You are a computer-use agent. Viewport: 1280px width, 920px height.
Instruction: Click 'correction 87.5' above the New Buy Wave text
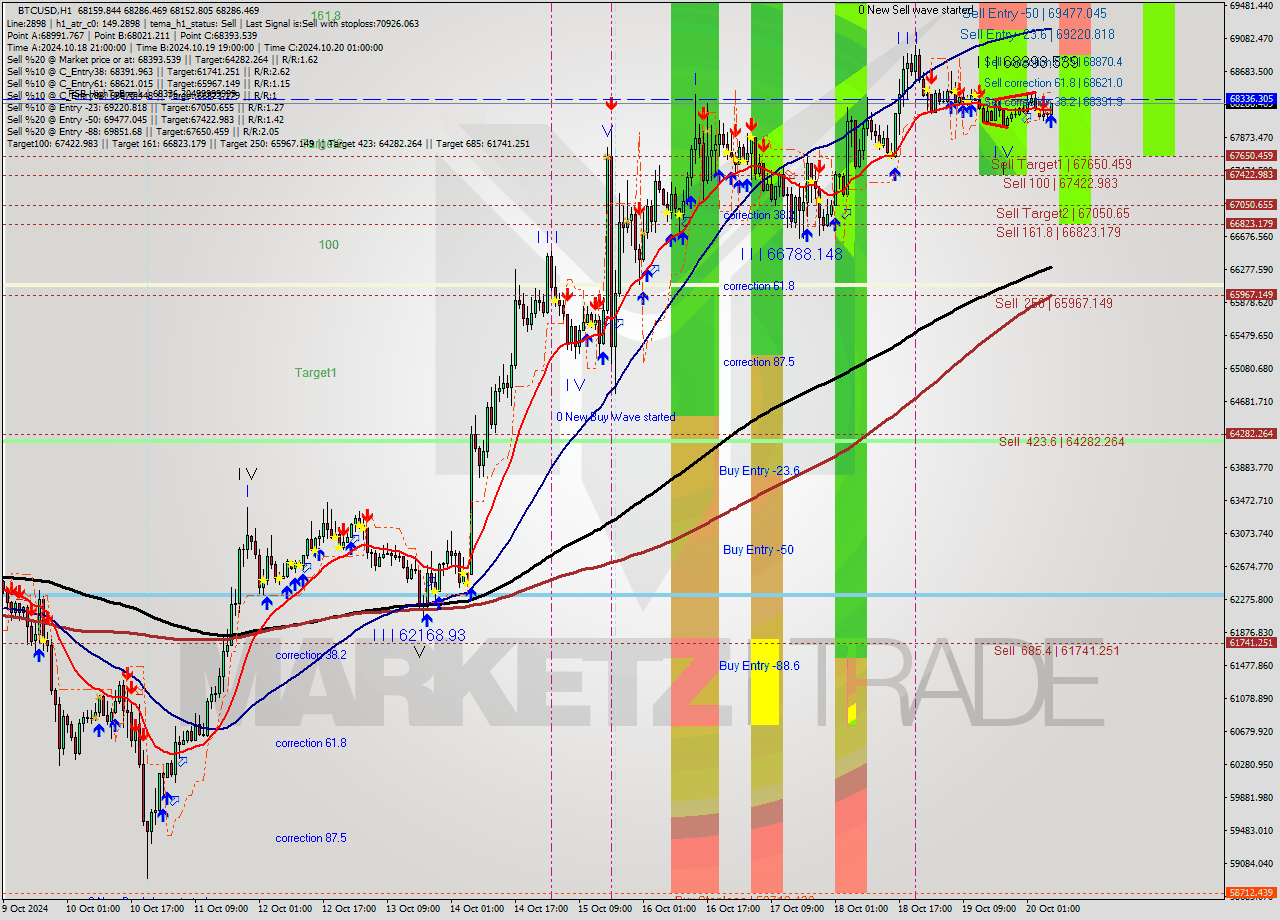point(759,362)
